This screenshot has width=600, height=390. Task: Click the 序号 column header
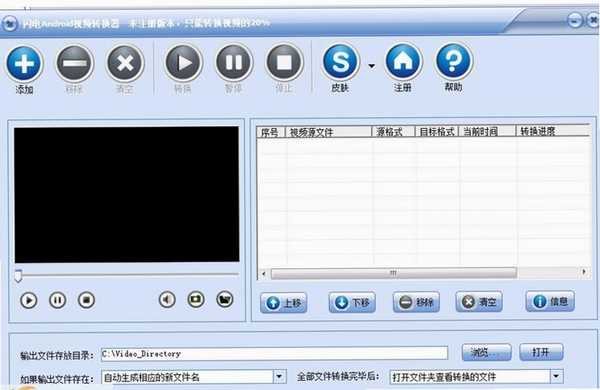tap(271, 132)
